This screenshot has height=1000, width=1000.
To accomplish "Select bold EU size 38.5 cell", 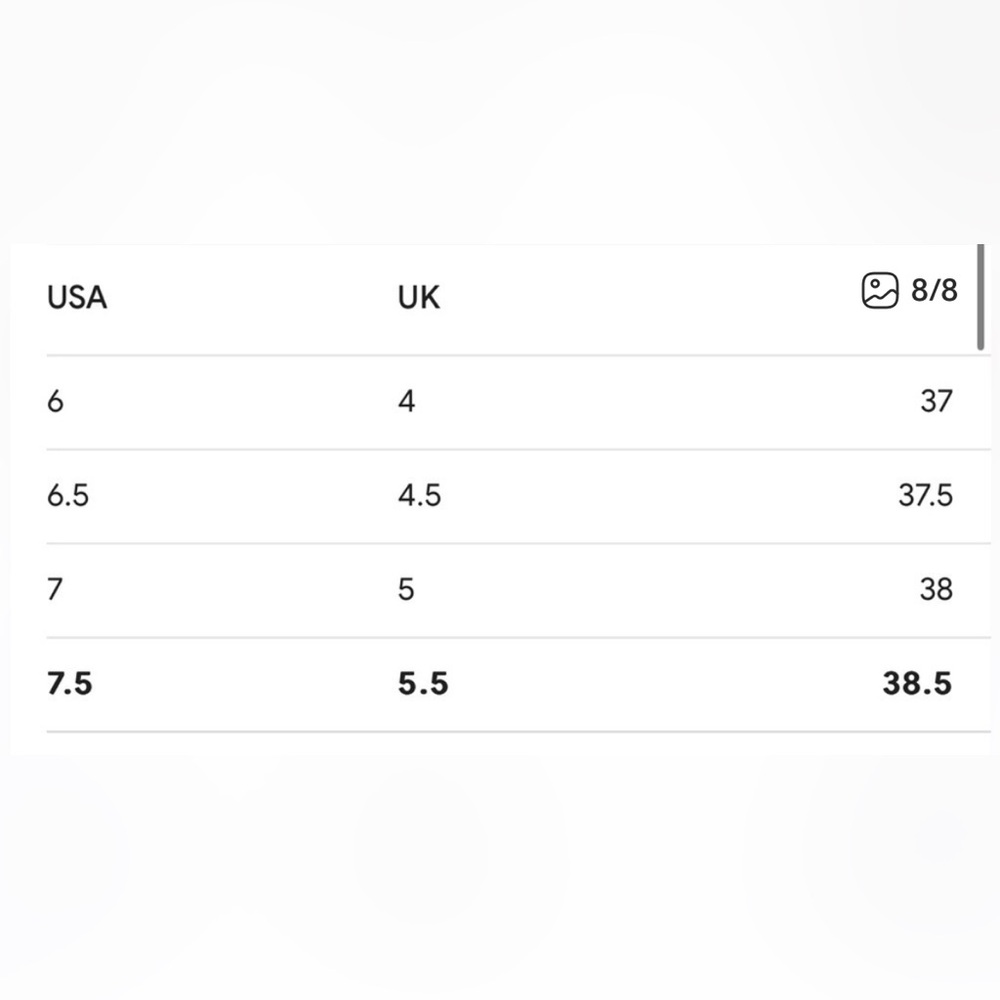I will [917, 684].
